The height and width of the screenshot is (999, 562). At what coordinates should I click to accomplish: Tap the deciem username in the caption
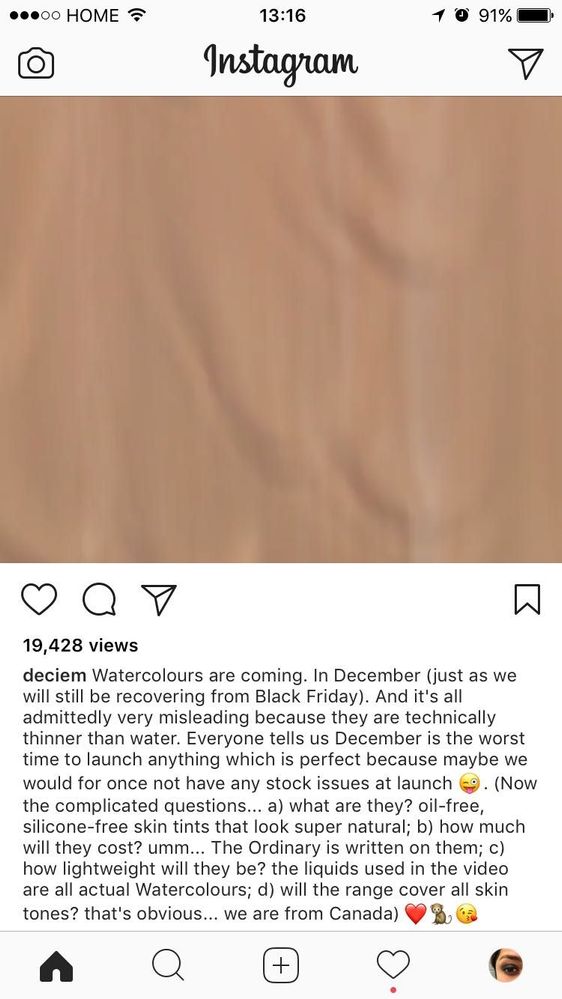click(55, 675)
